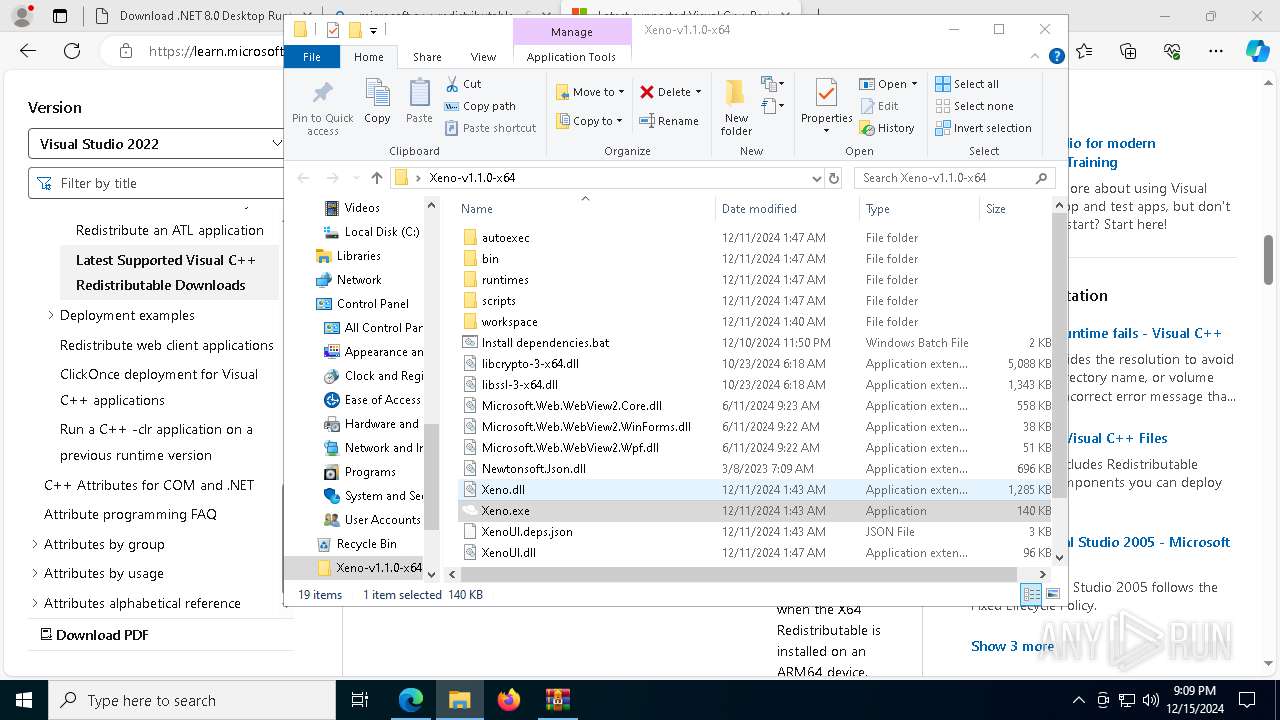
Task: Switch to Download .NET 8.0 Desktop browser tab
Action: point(195,16)
